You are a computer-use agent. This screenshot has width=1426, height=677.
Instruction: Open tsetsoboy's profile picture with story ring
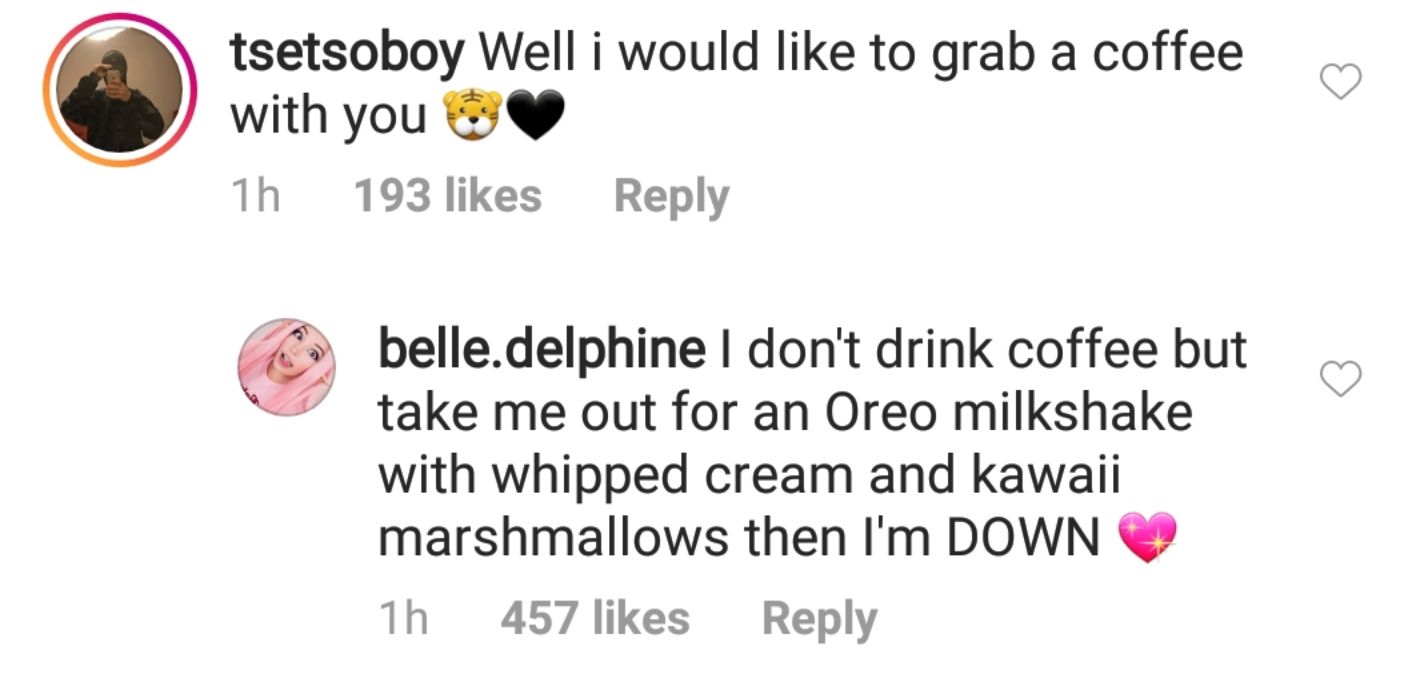pos(119,90)
